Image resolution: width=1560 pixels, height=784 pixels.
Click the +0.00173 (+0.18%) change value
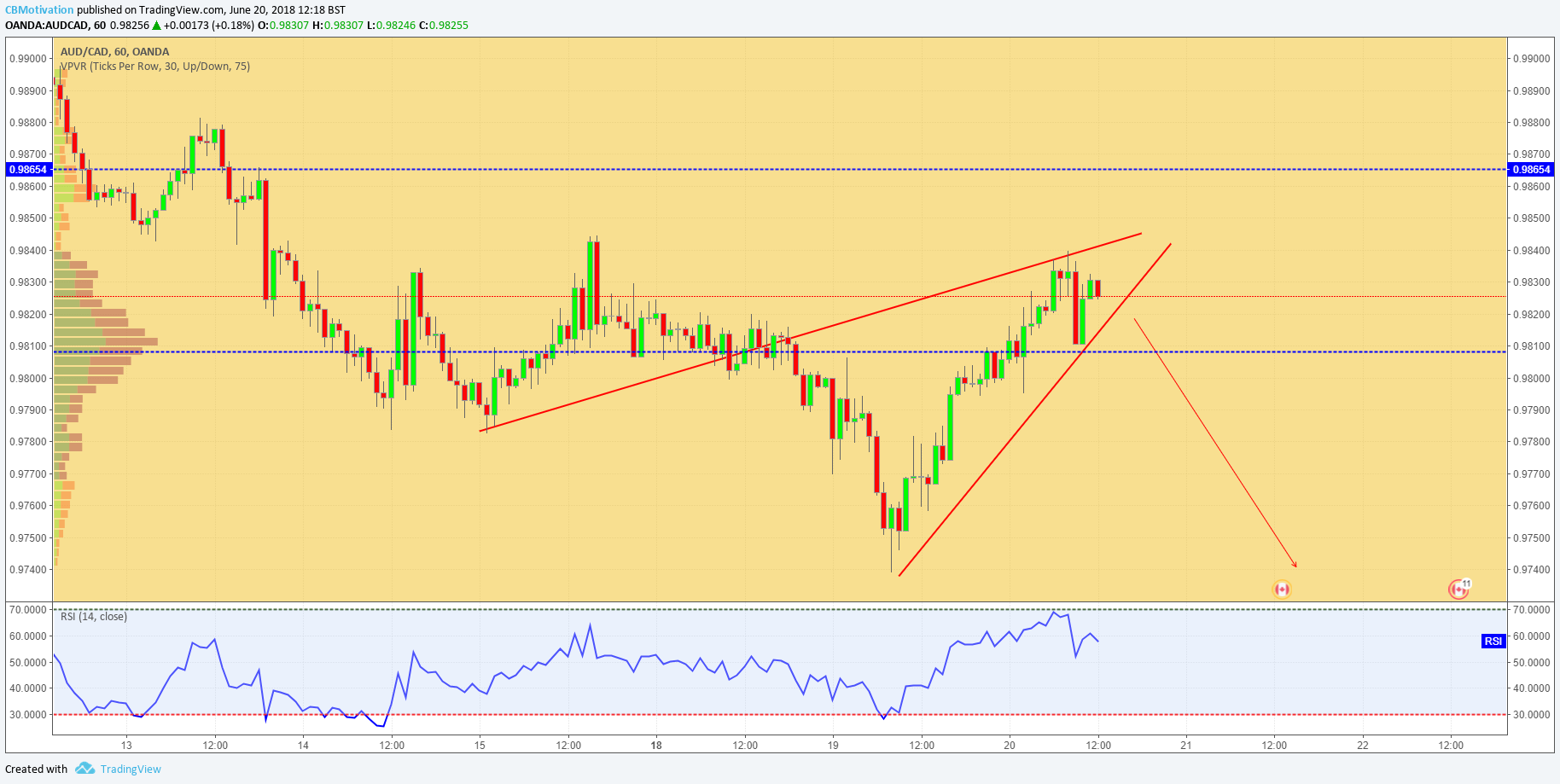(209, 26)
